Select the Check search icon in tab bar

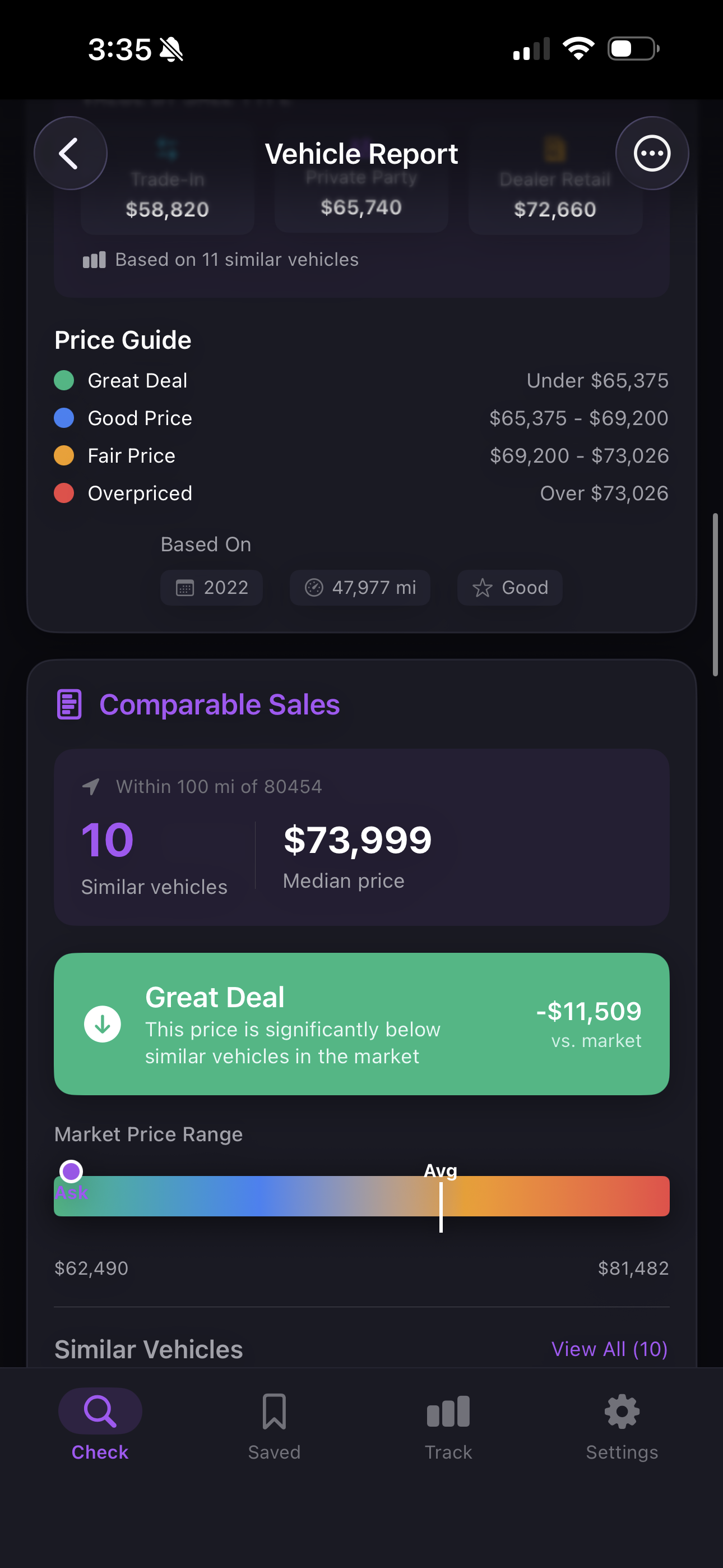tap(99, 1410)
